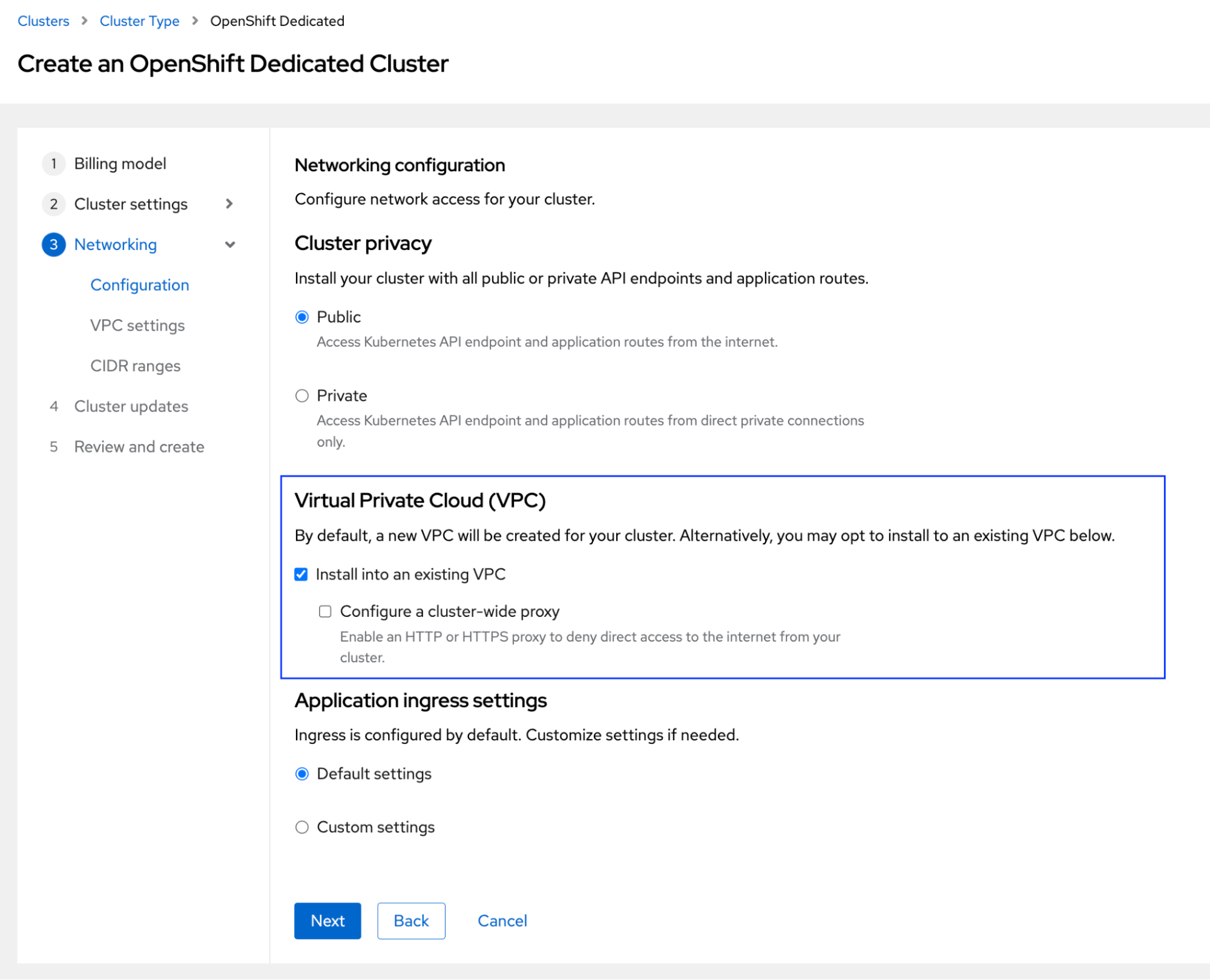Click the step 2 Cluster settings circle icon
Screen dimensions: 1210x980
tap(54, 204)
